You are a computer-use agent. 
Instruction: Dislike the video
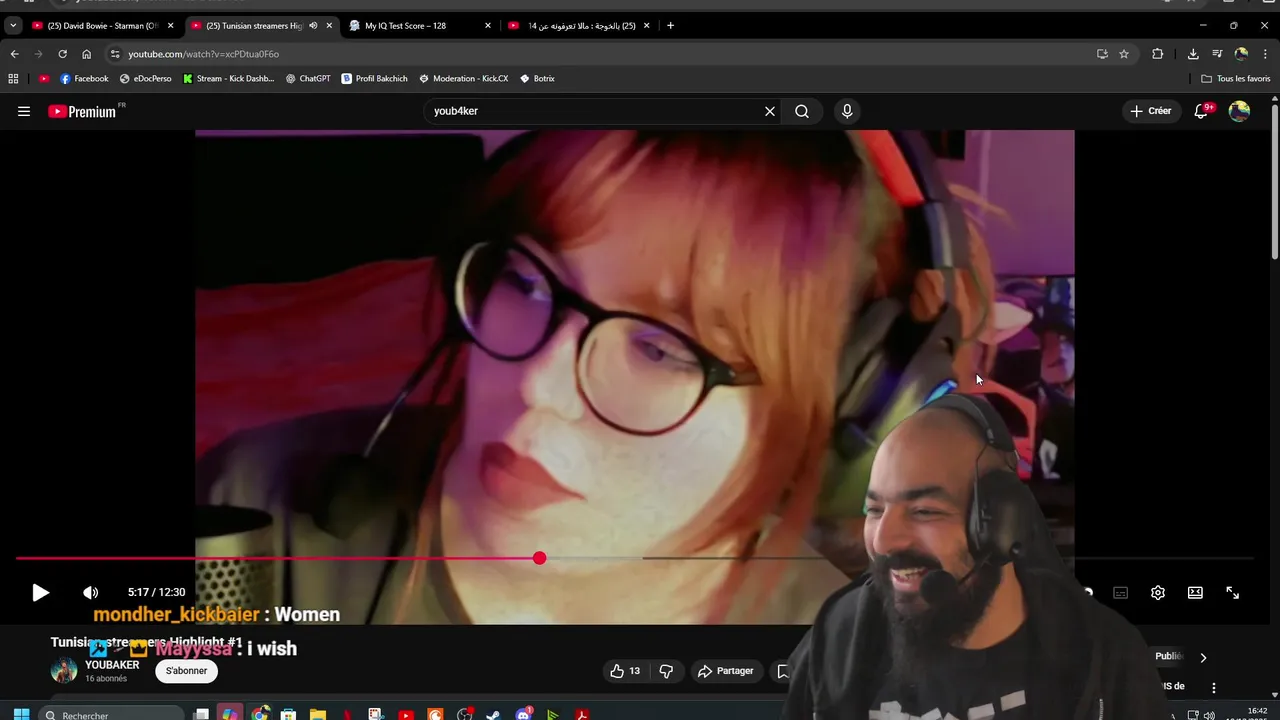pyautogui.click(x=666, y=671)
